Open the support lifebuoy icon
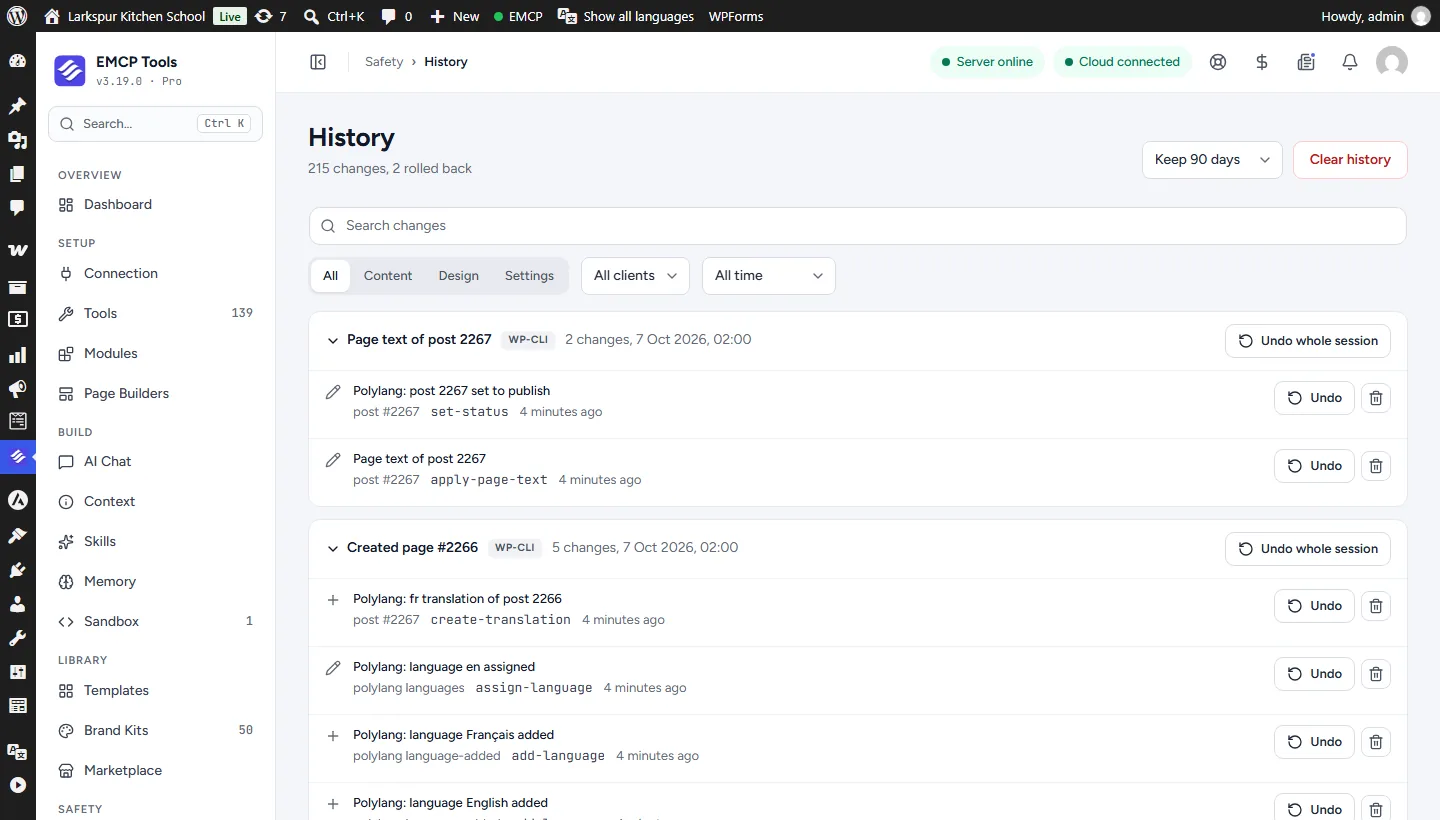Screen dimensions: 1440x820 [1218, 62]
